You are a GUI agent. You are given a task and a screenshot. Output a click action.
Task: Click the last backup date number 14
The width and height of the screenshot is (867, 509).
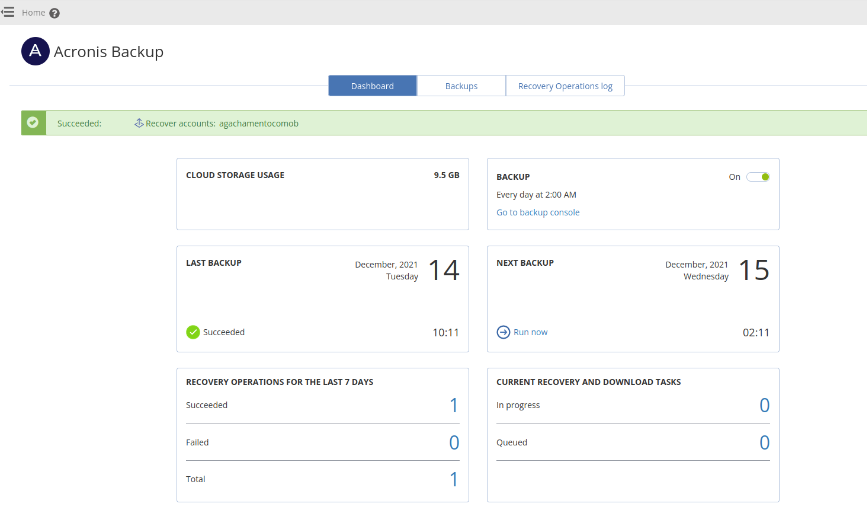pyautogui.click(x=444, y=270)
